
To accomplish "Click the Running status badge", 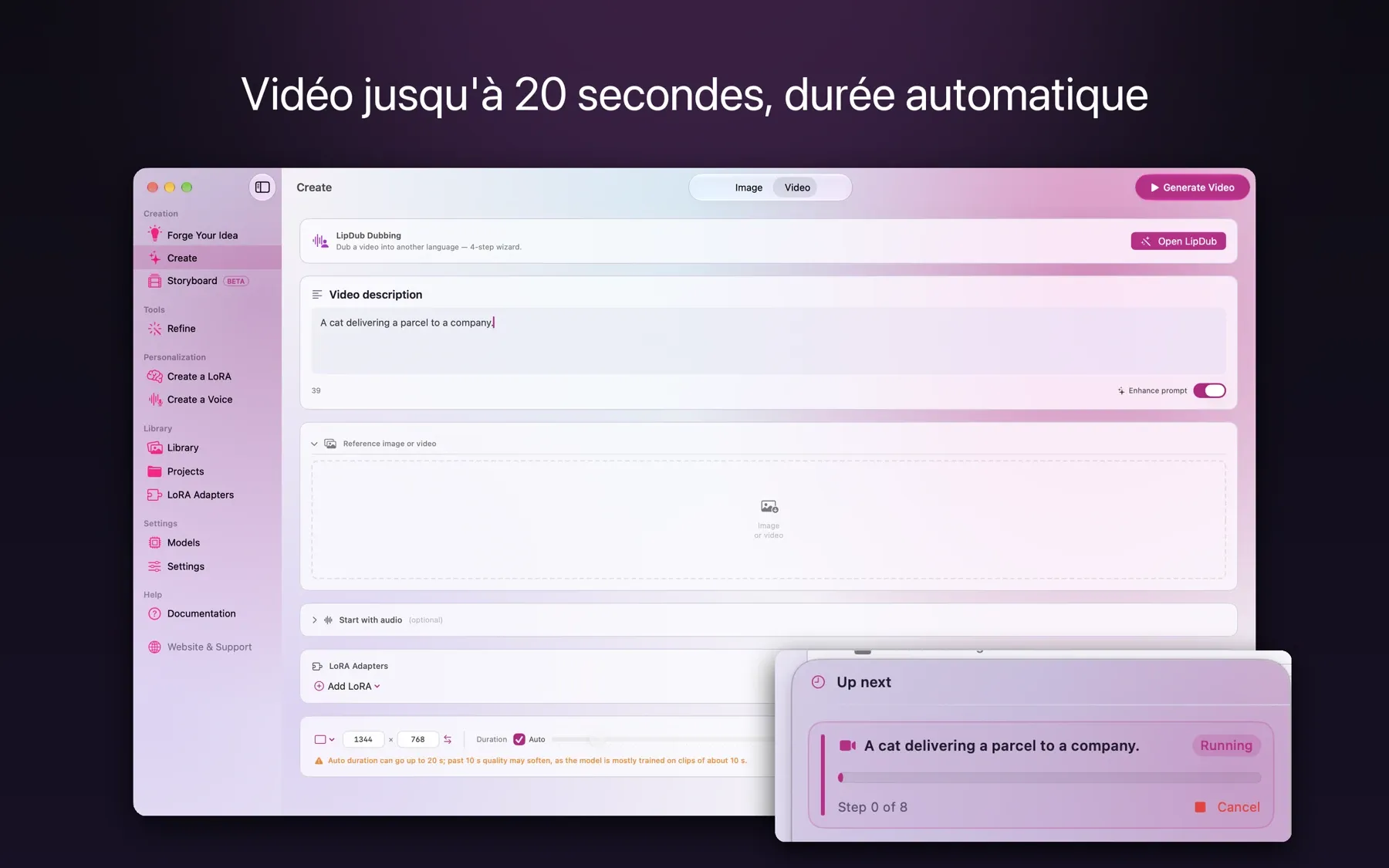I will pyautogui.click(x=1226, y=745).
